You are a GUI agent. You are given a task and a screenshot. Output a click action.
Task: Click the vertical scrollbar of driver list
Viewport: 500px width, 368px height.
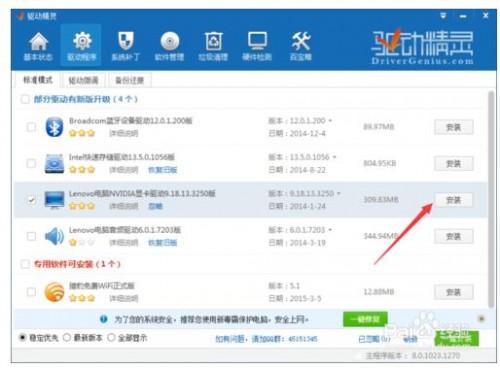pyautogui.click(x=491, y=200)
